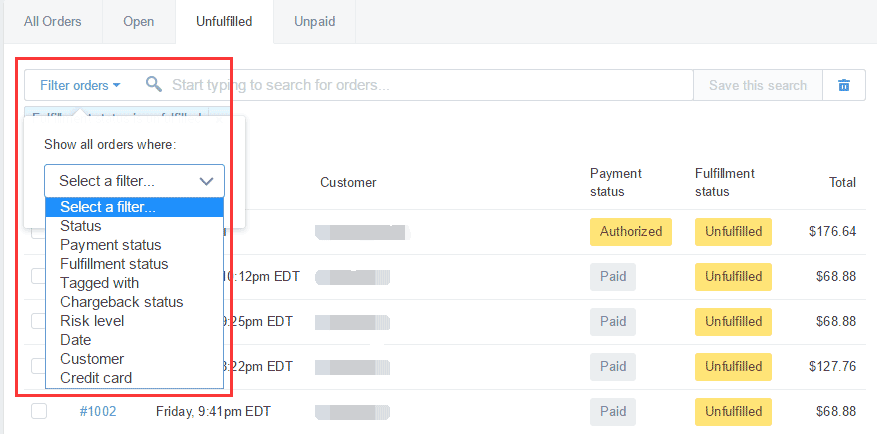
Task: Choose Credit card from filter list
Action: tap(96, 378)
